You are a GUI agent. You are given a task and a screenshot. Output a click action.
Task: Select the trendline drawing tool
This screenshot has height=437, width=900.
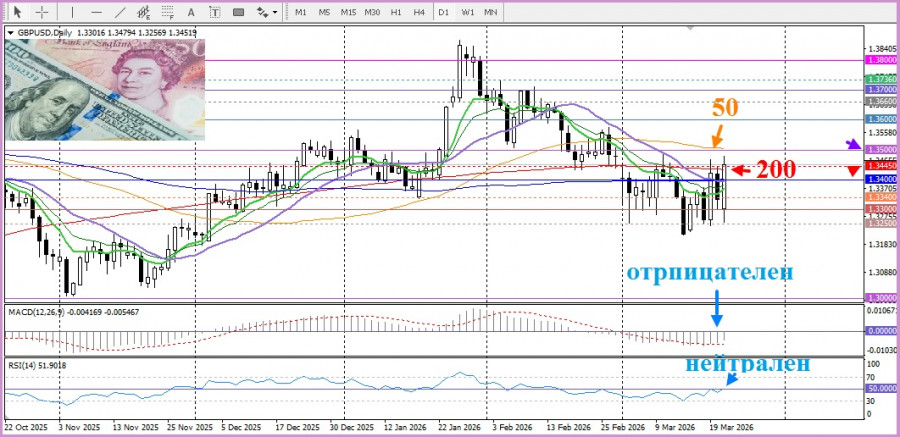point(121,12)
